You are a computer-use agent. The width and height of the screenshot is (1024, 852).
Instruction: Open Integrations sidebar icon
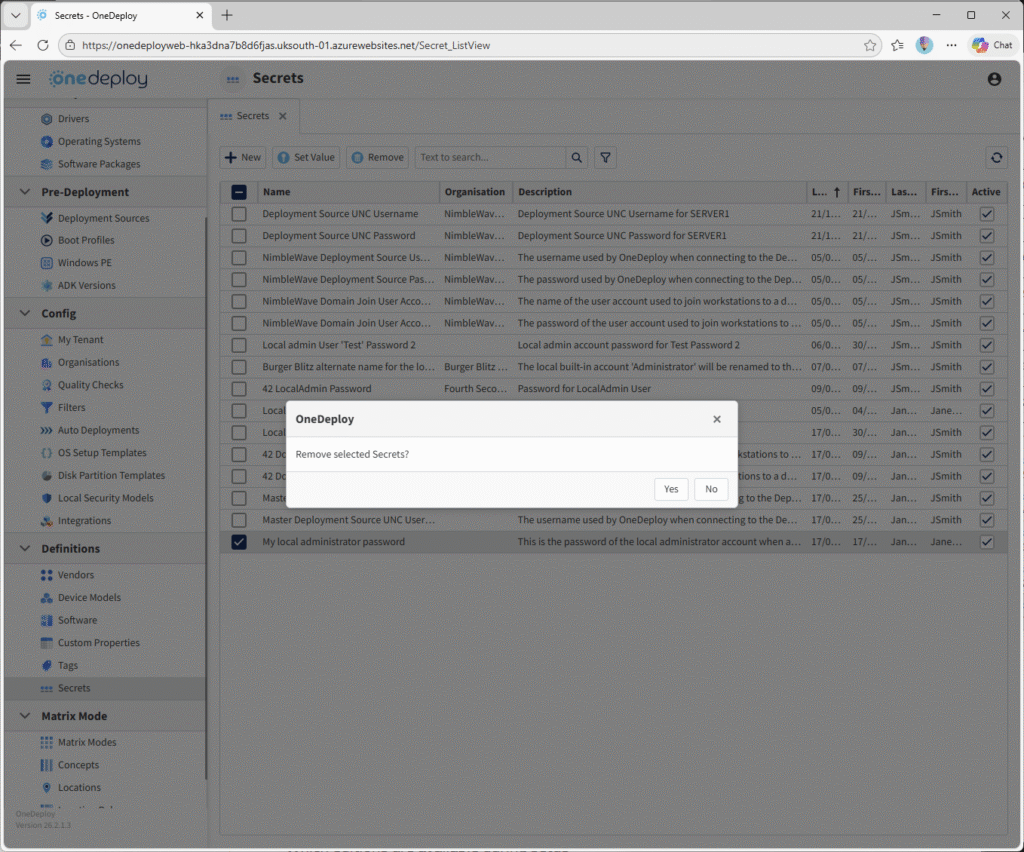pyautogui.click(x=46, y=520)
